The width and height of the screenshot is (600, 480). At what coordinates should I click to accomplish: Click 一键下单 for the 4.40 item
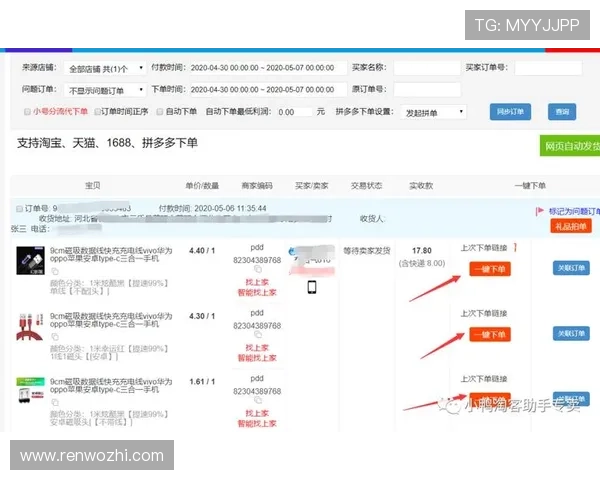point(490,269)
